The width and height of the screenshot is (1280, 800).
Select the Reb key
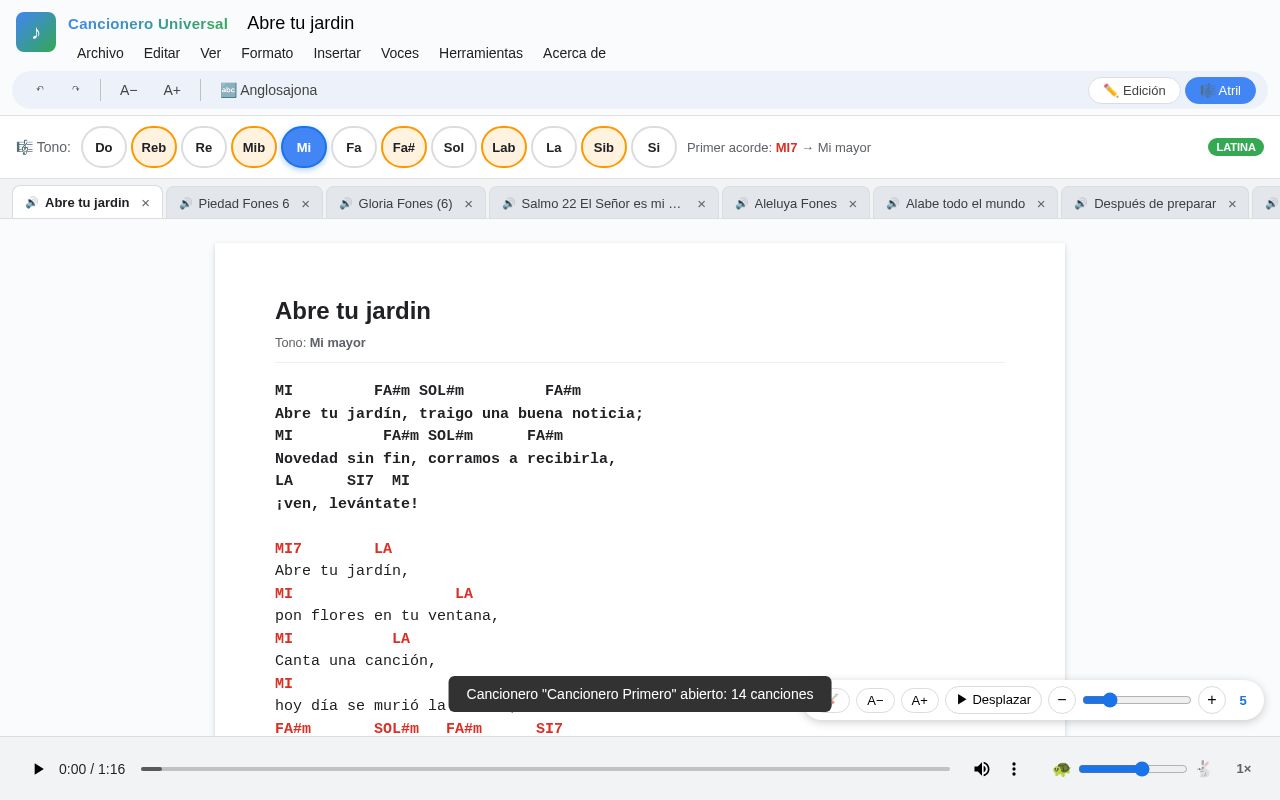coord(154,147)
